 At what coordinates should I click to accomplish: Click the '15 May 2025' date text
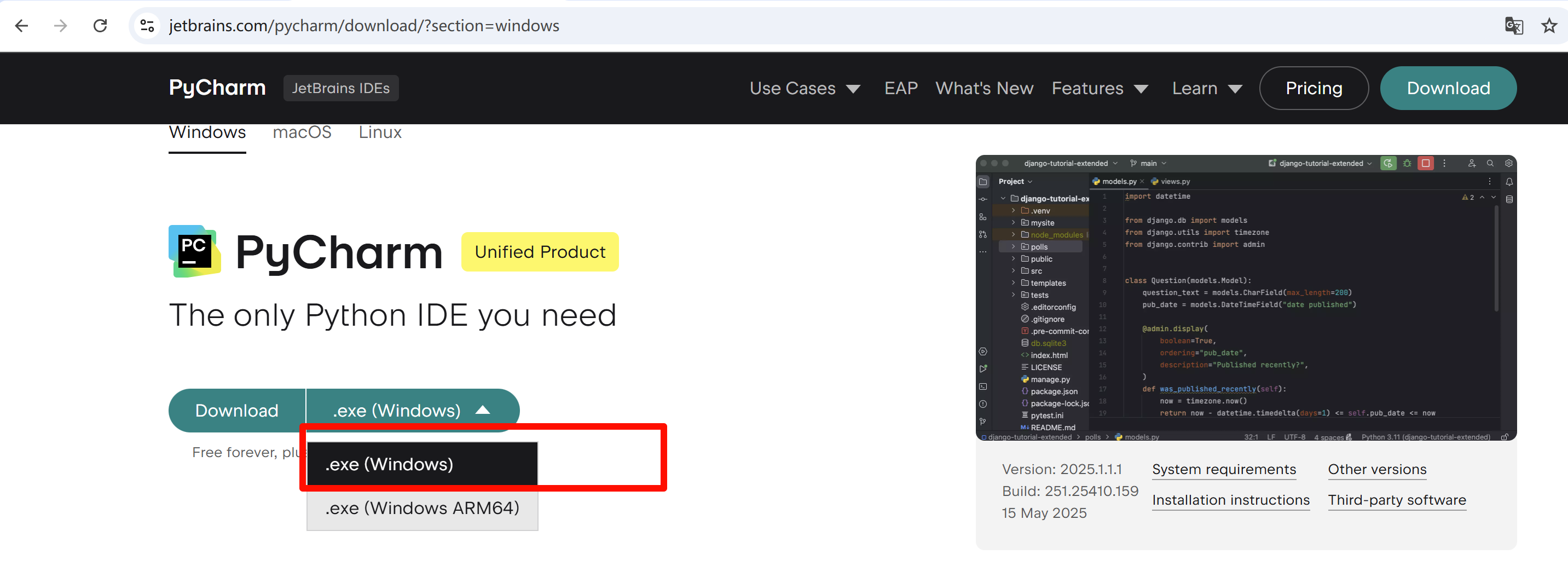click(x=1044, y=513)
